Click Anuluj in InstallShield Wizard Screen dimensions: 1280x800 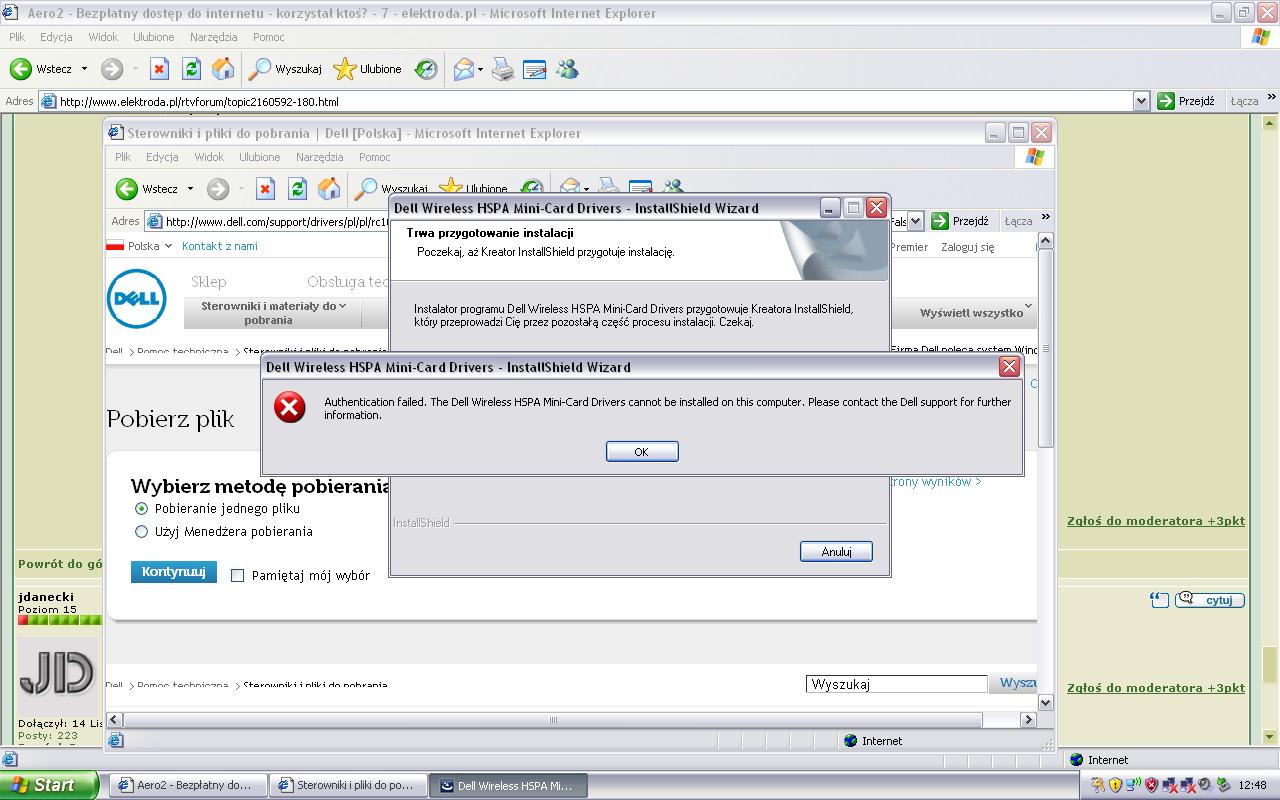click(x=836, y=551)
